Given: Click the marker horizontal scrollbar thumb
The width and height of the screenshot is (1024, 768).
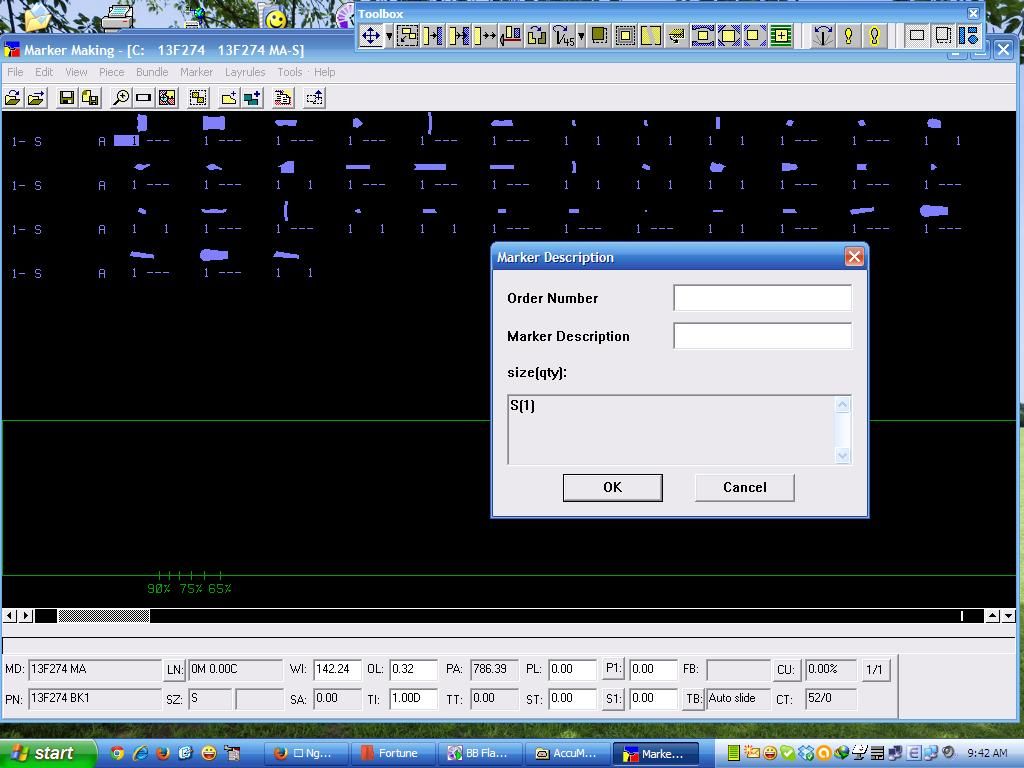Looking at the screenshot, I should (103, 616).
